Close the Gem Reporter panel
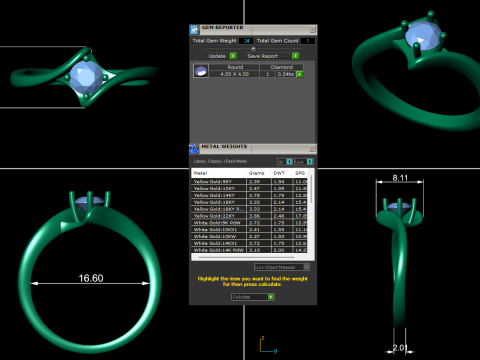Screen dimensions: 480x360 click(x=313, y=29)
